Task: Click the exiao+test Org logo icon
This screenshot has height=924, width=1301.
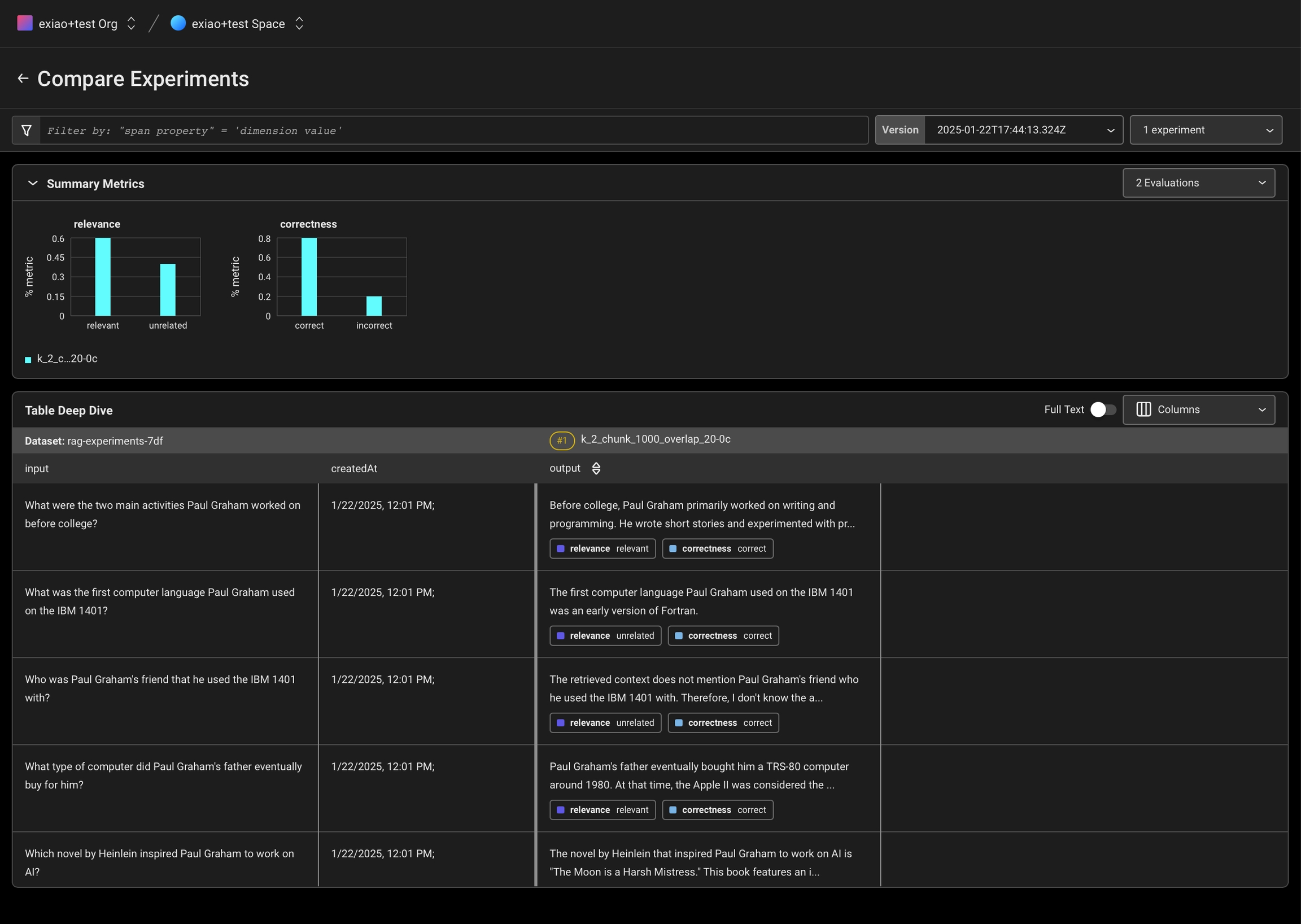Action: coord(24,23)
